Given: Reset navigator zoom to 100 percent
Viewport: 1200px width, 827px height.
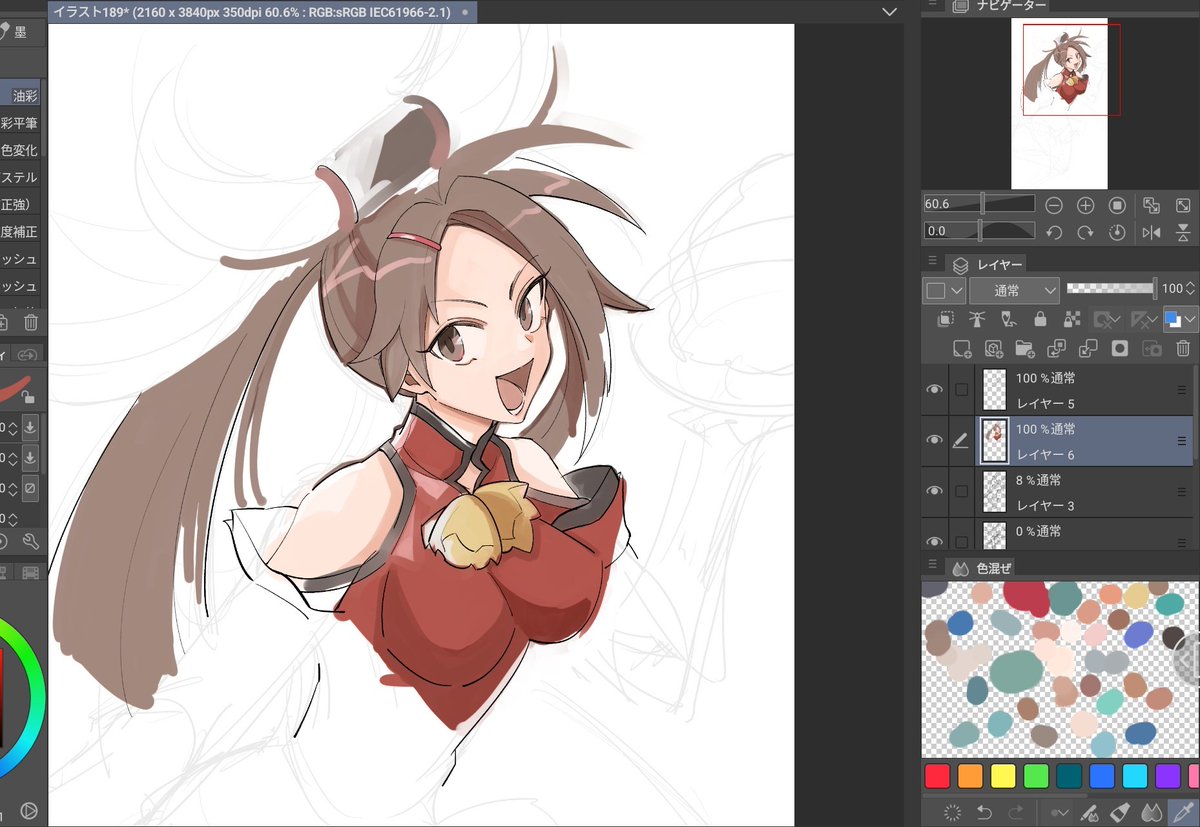Looking at the screenshot, I should tap(1118, 205).
